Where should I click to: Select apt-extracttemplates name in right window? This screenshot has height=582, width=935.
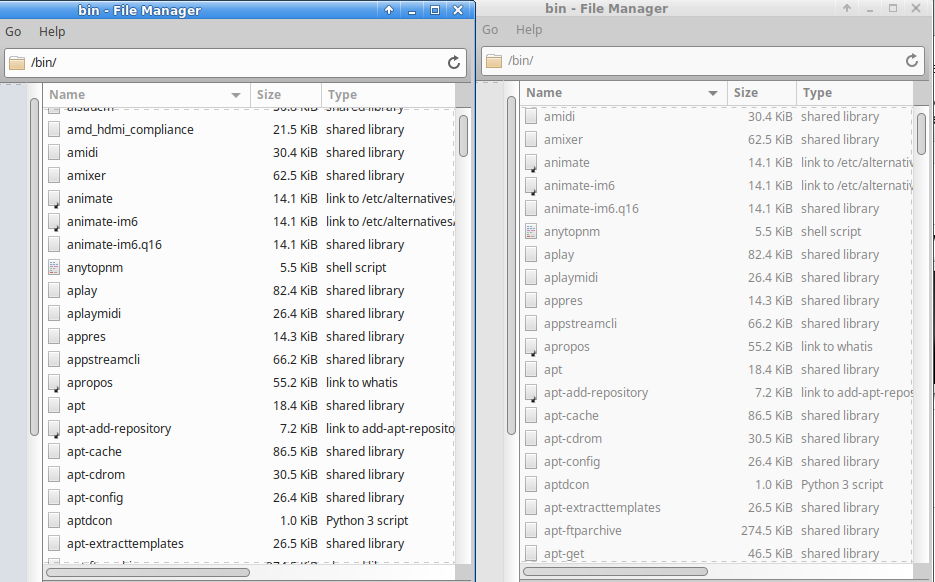coord(602,507)
